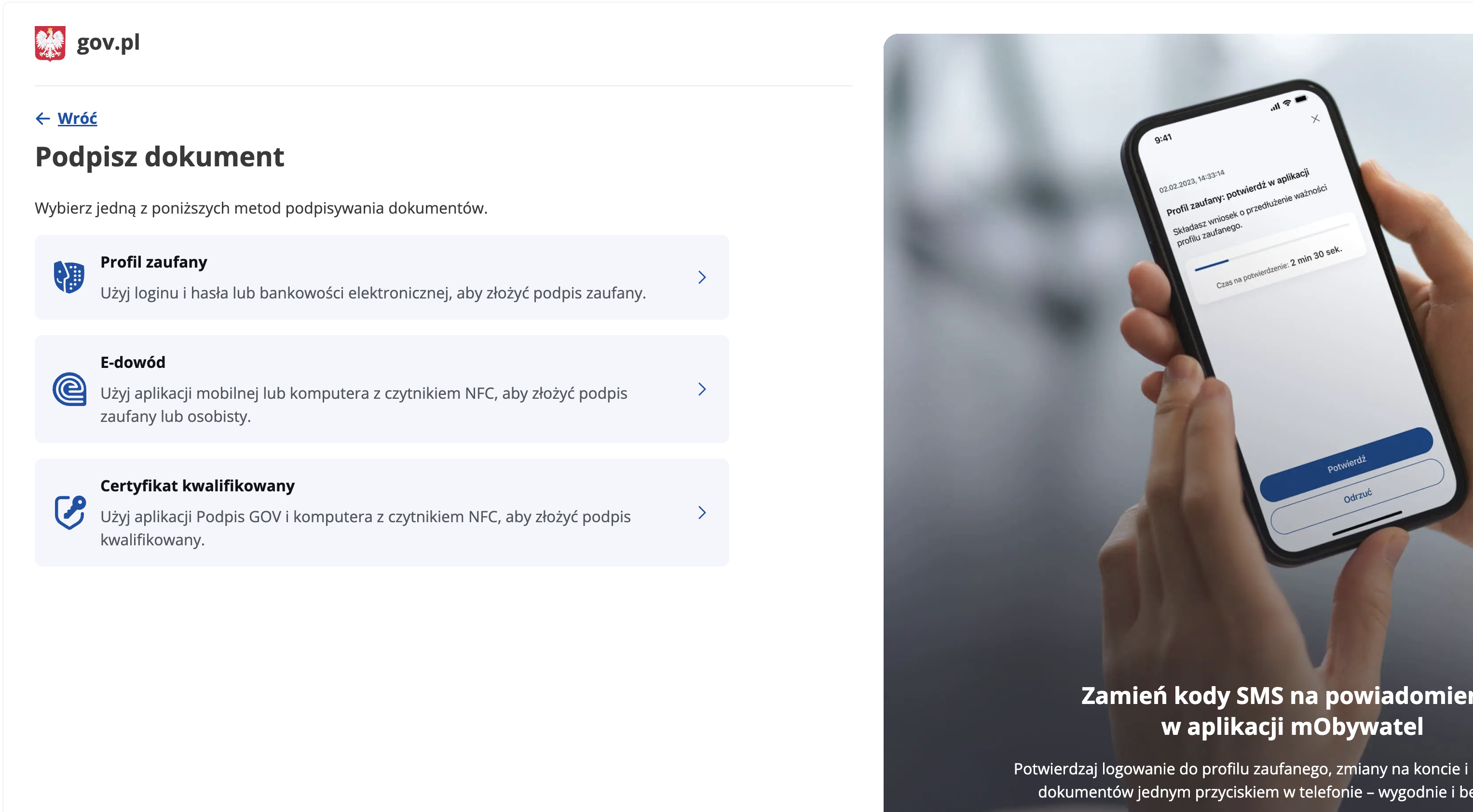Screen dimensions: 1473x812
Task: Choose the E-dowód signing method title
Action: (133, 362)
